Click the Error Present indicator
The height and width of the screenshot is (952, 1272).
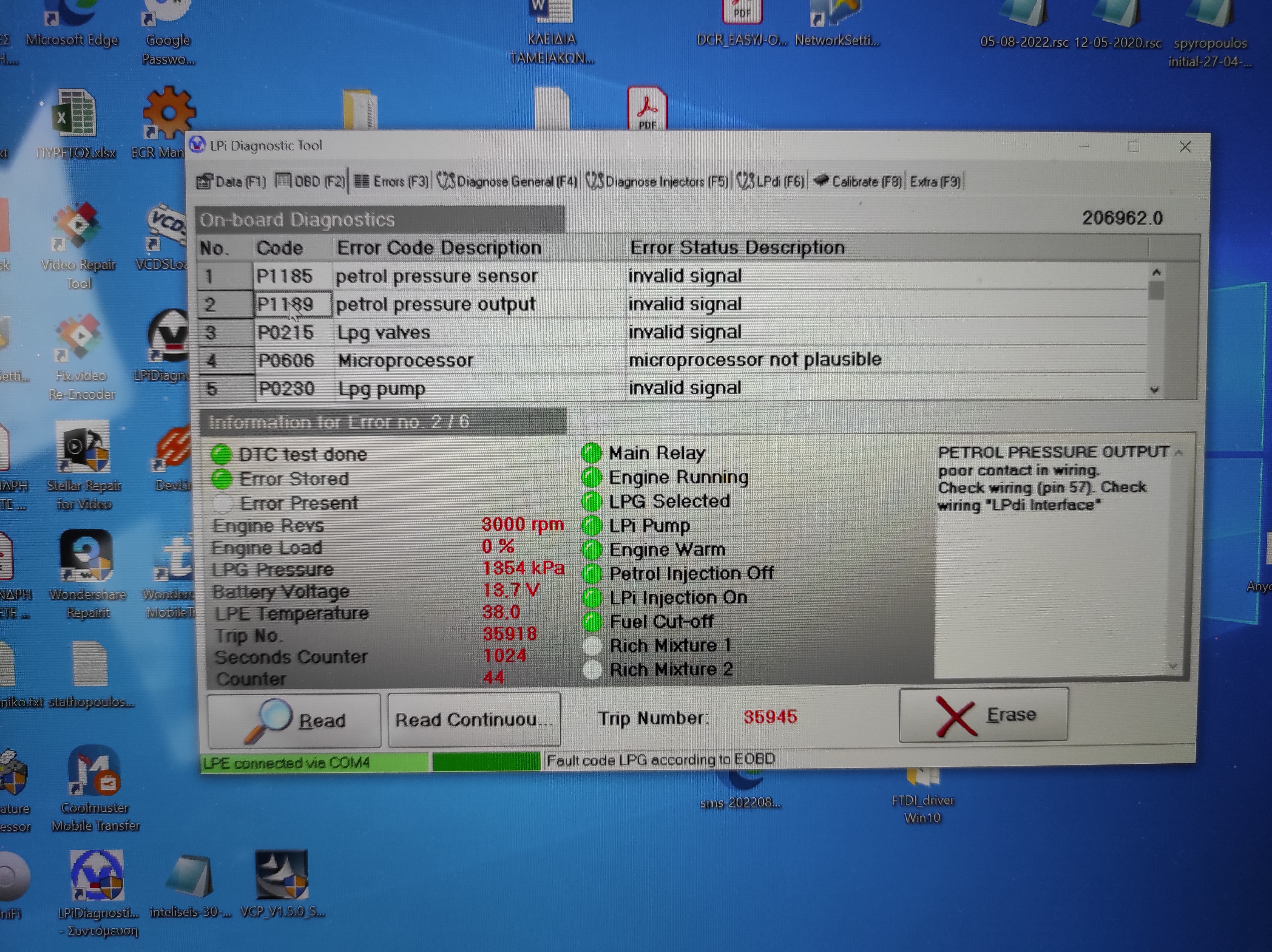223,503
